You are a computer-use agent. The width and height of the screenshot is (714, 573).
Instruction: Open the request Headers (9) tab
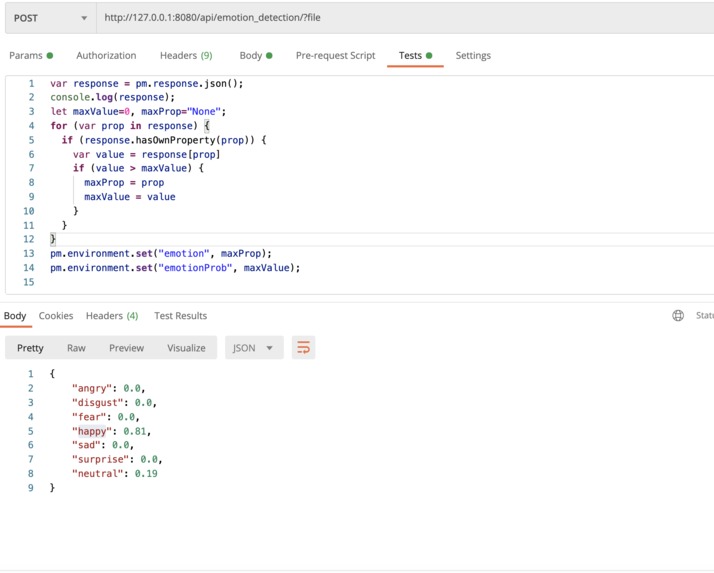[186, 56]
